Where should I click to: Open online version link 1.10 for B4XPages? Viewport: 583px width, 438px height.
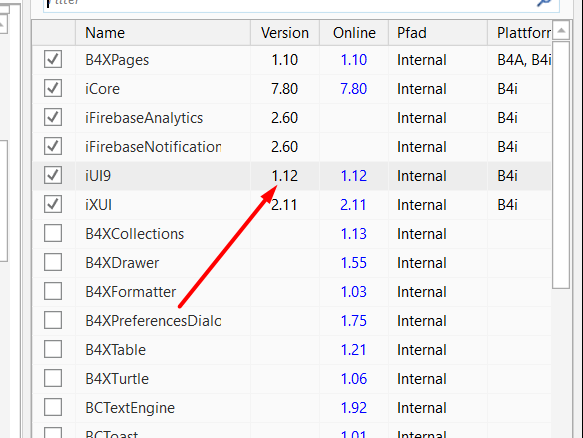click(354, 60)
